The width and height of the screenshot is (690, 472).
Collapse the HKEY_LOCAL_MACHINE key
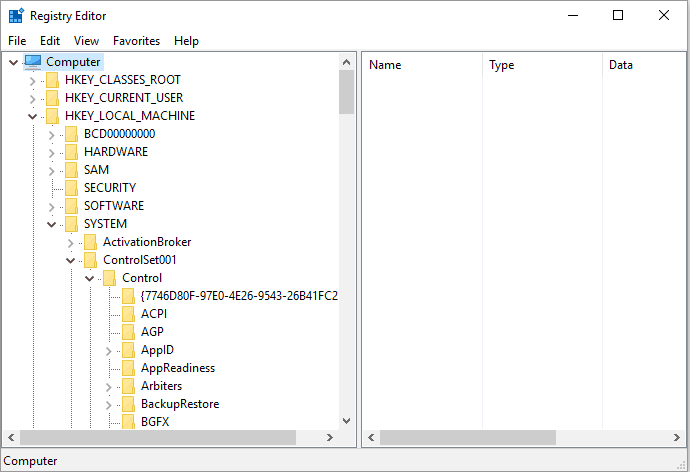click(x=33, y=117)
